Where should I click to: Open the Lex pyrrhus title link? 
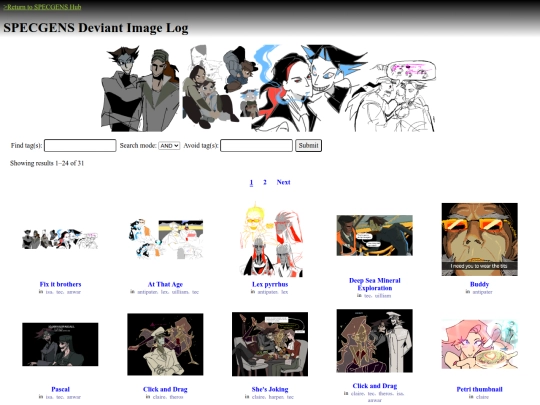pyautogui.click(x=270, y=284)
